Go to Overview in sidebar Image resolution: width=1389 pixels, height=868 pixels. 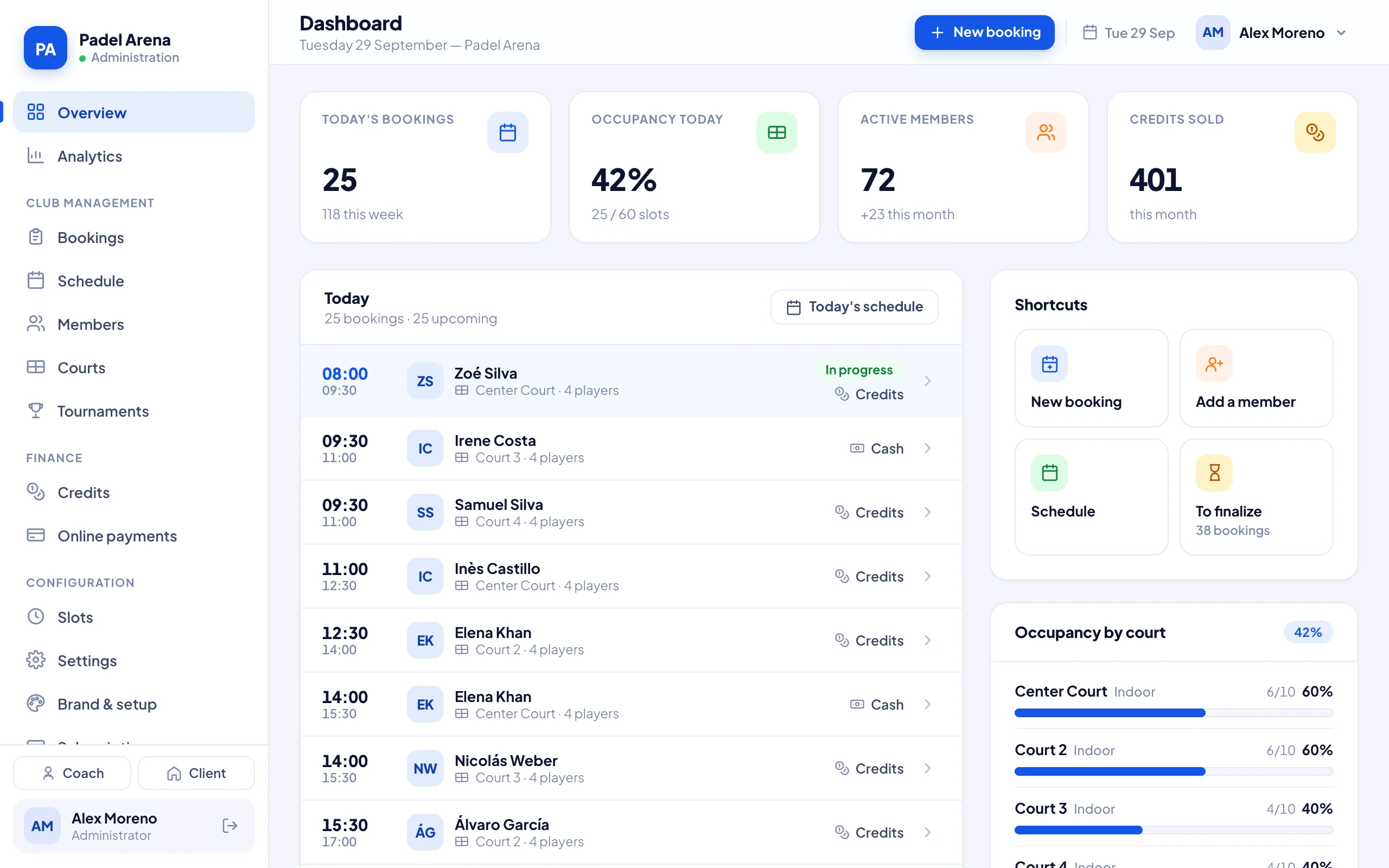point(133,112)
